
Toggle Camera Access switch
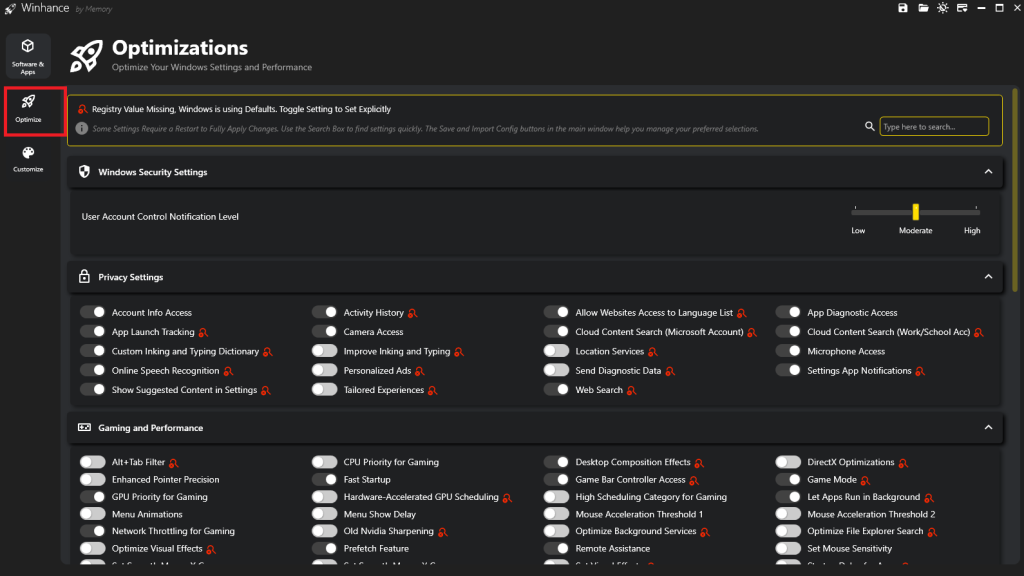[325, 332]
